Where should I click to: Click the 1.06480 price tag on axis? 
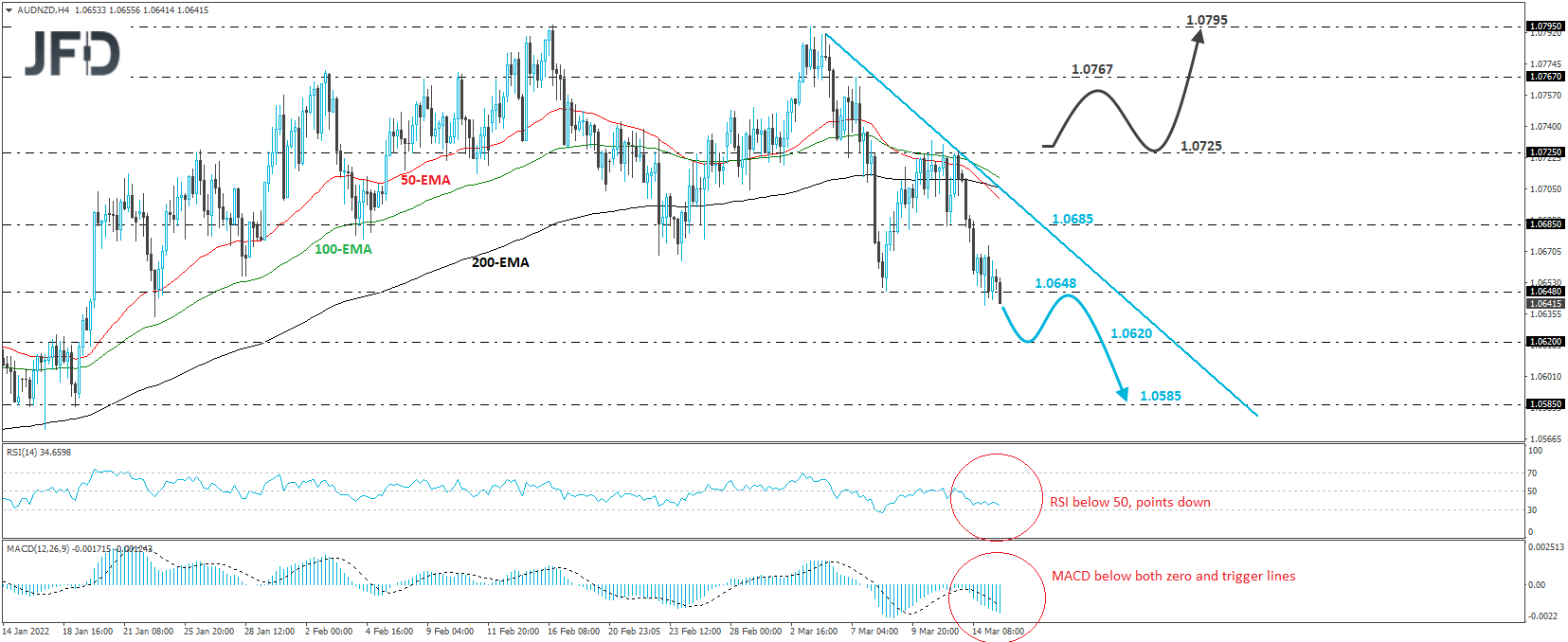coord(1545,292)
